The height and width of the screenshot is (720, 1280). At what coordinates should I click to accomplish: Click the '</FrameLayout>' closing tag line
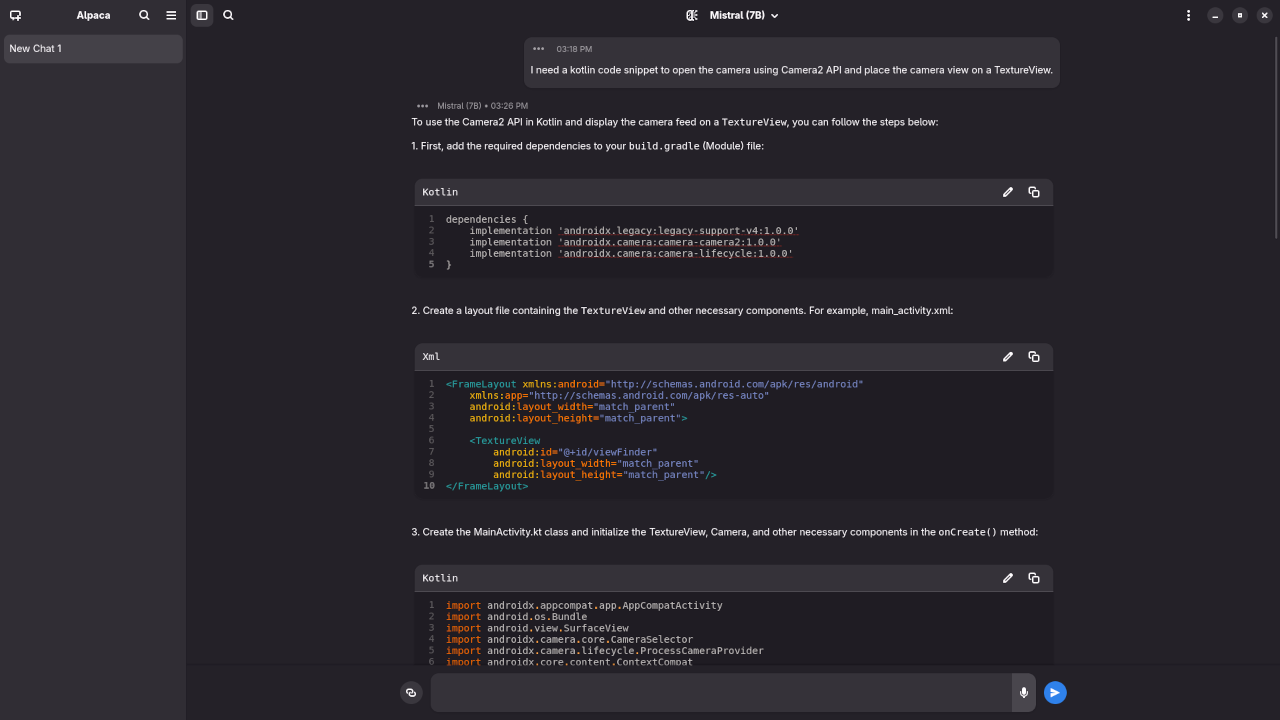click(x=487, y=486)
